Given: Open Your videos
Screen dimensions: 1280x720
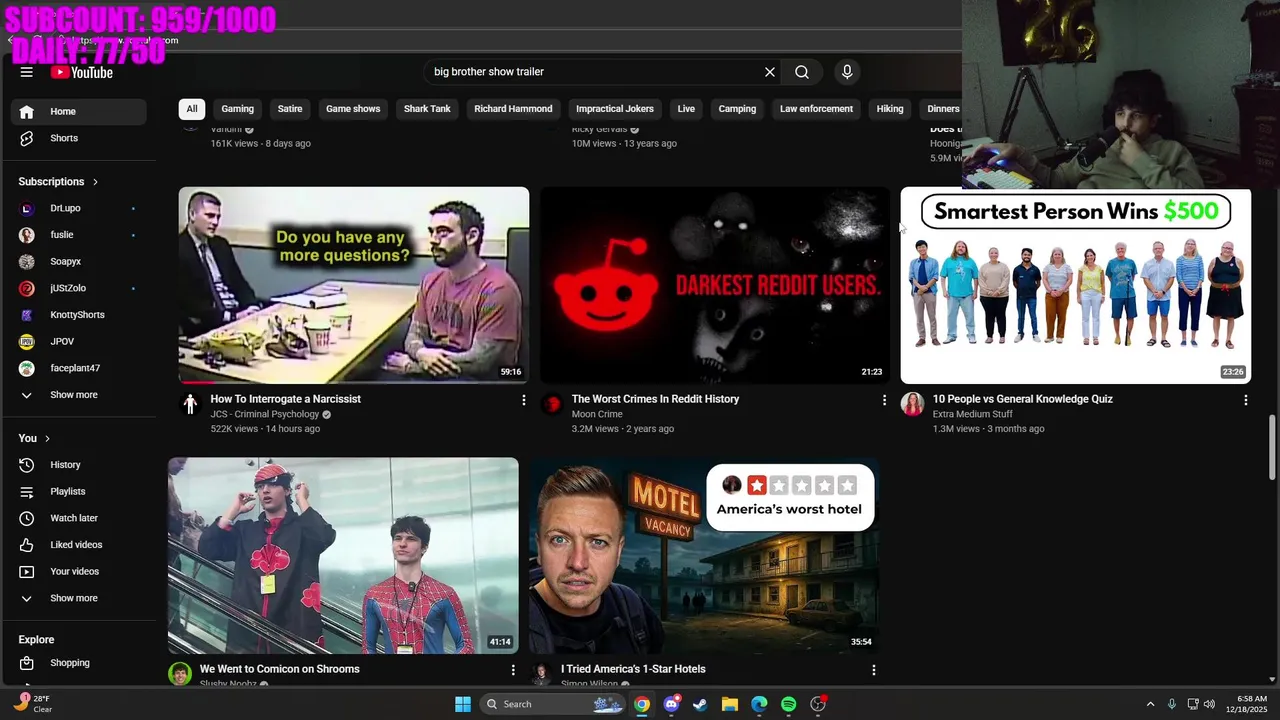Looking at the screenshot, I should click(x=78, y=571).
